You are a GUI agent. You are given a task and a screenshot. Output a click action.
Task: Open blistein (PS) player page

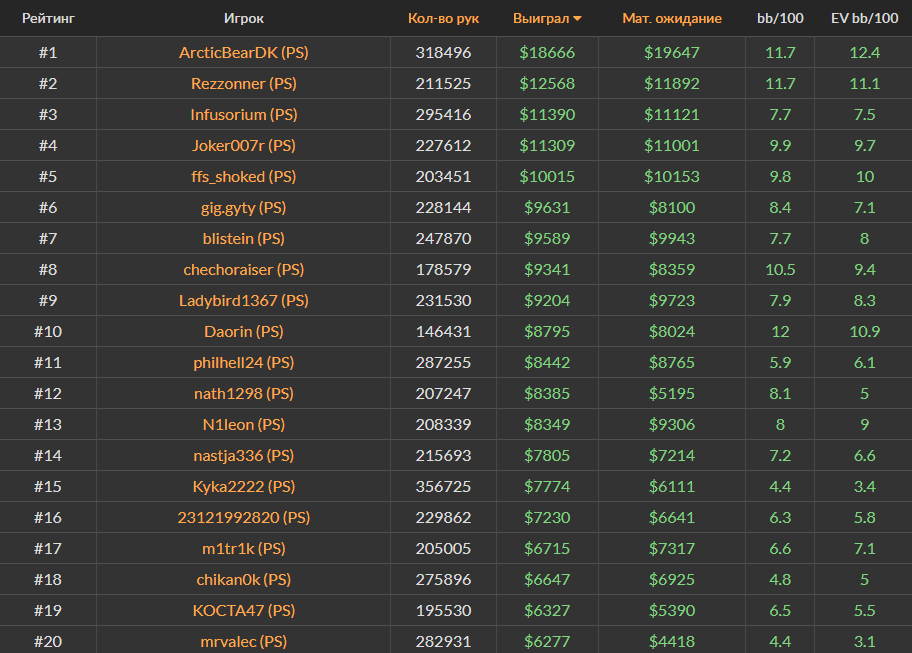[x=243, y=238]
